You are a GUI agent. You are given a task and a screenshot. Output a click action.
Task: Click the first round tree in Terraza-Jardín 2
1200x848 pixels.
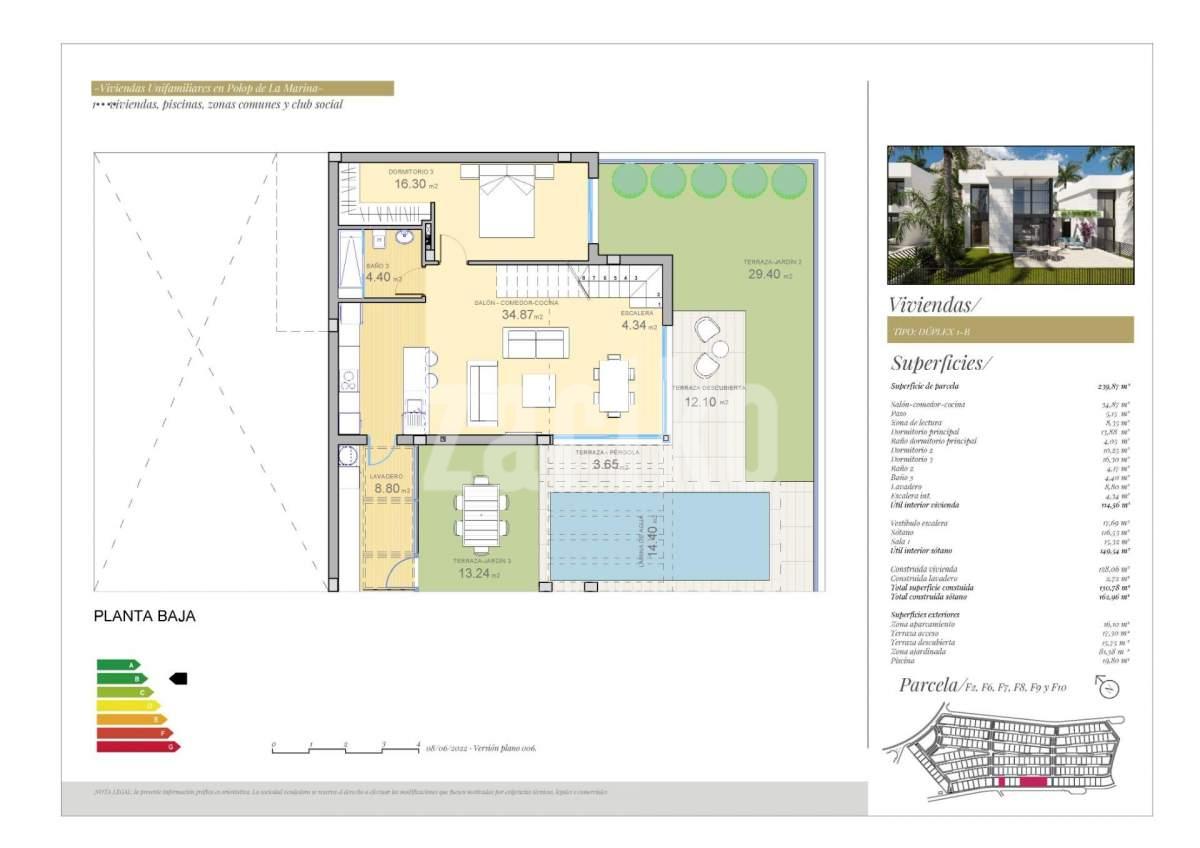point(629,180)
